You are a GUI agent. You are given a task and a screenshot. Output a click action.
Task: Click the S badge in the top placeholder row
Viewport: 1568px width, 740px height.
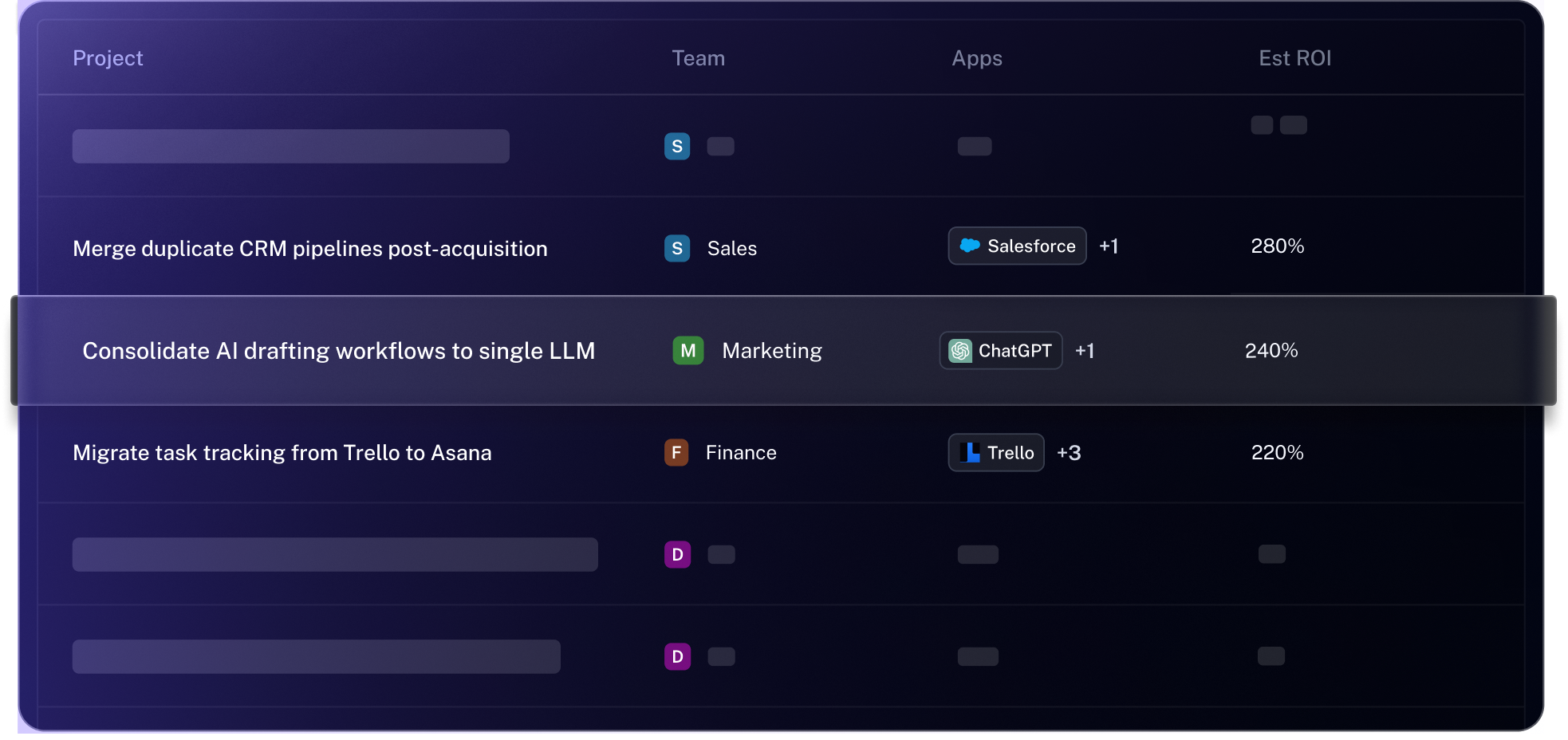click(x=677, y=146)
